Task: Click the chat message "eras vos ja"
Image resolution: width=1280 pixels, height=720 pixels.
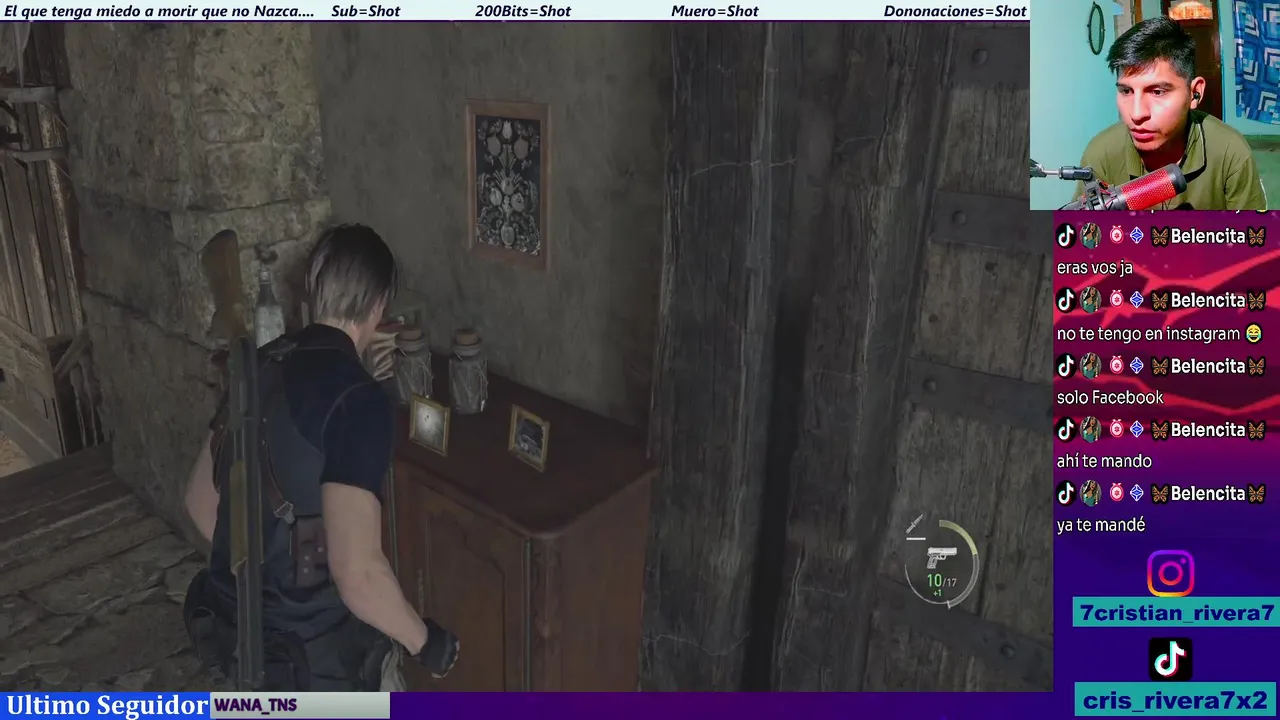Action: [1095, 268]
